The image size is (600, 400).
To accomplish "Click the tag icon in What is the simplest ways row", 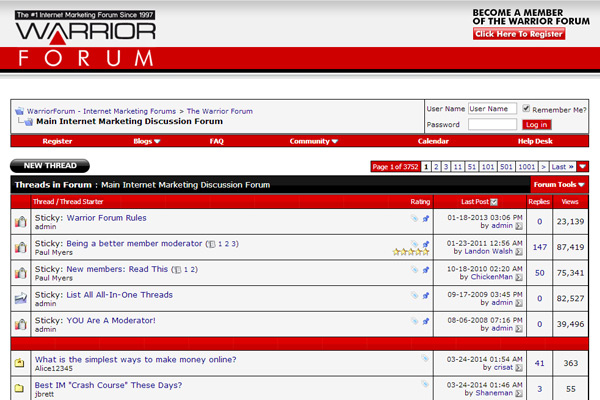I will point(425,358).
